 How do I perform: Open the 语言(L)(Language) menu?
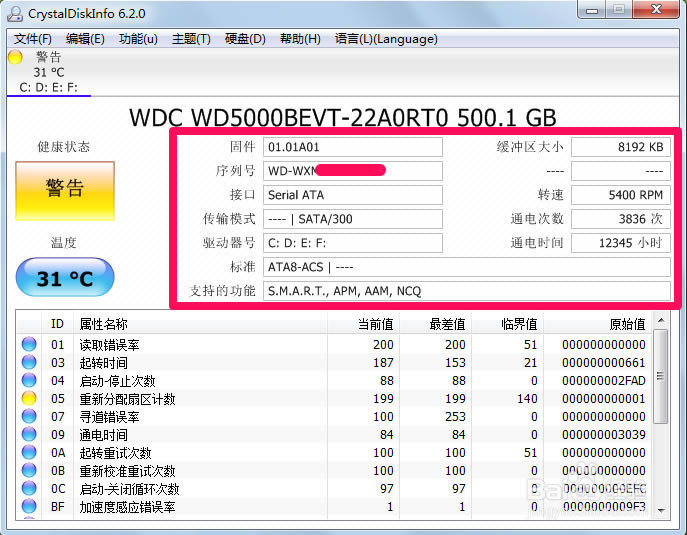(386, 39)
